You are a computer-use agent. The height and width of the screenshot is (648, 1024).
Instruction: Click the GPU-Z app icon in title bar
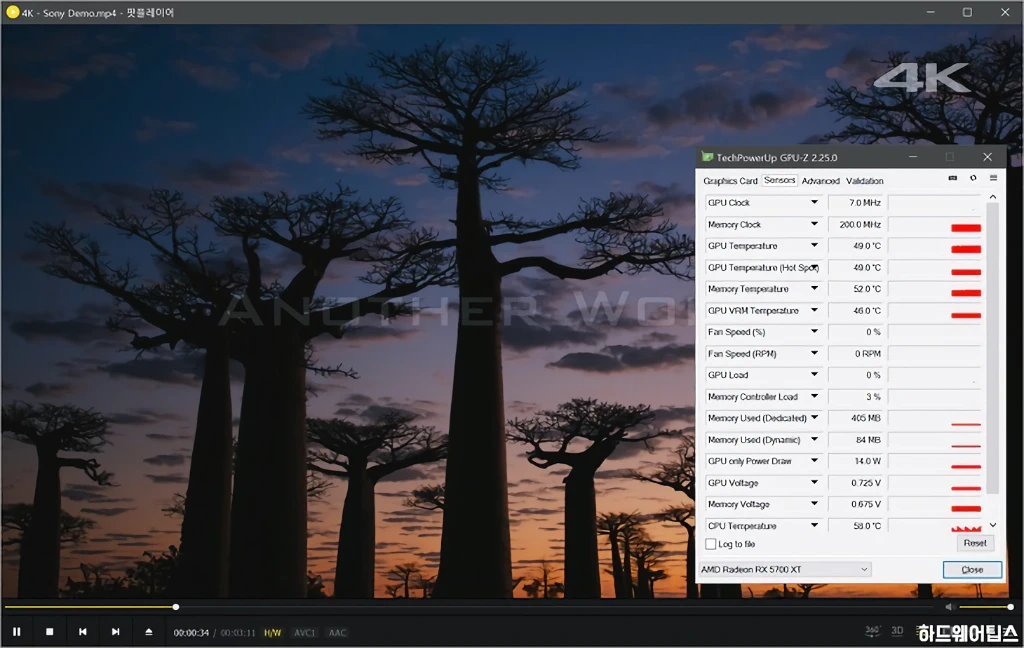click(x=707, y=157)
